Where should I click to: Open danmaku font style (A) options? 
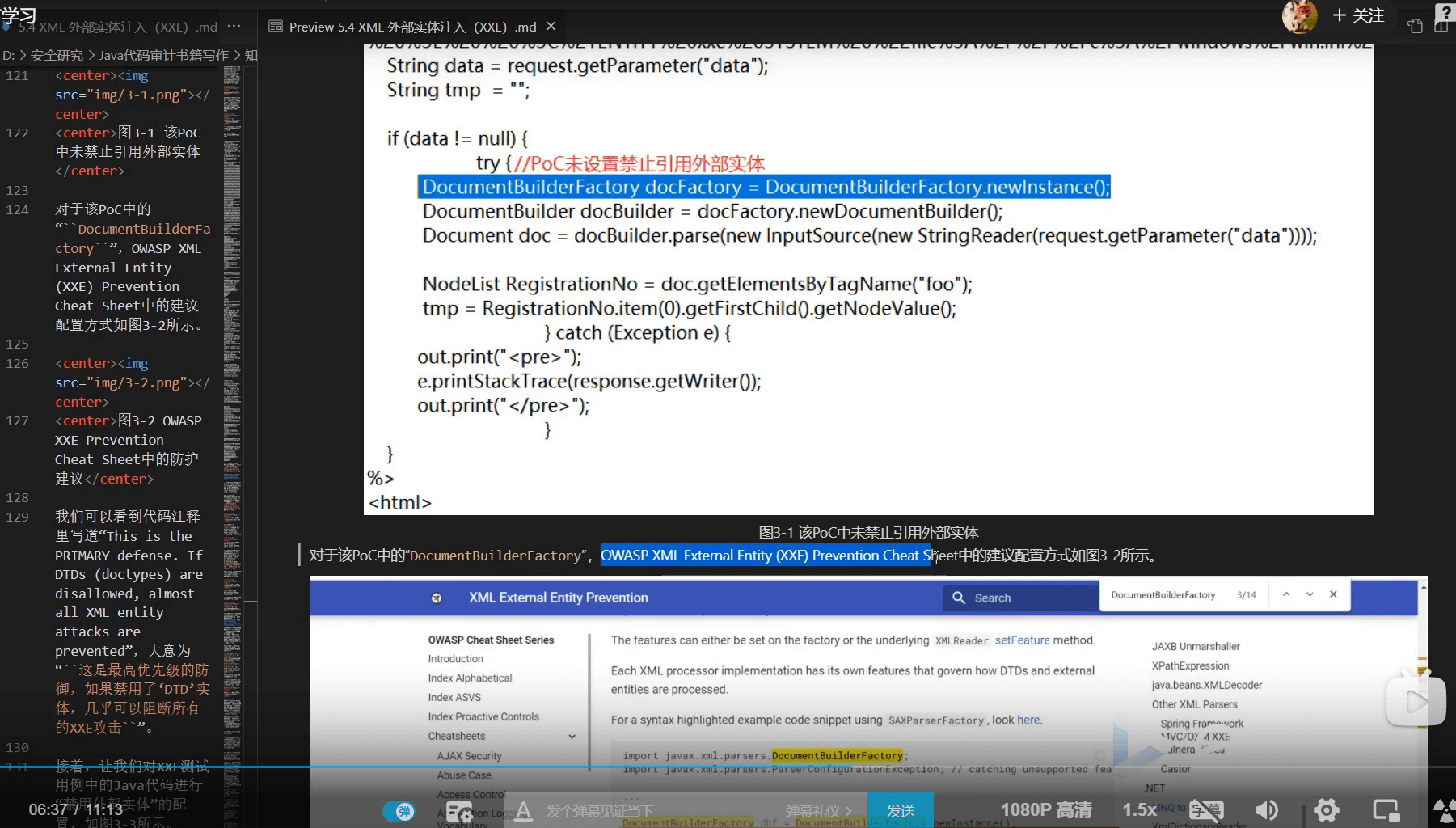coord(523,810)
